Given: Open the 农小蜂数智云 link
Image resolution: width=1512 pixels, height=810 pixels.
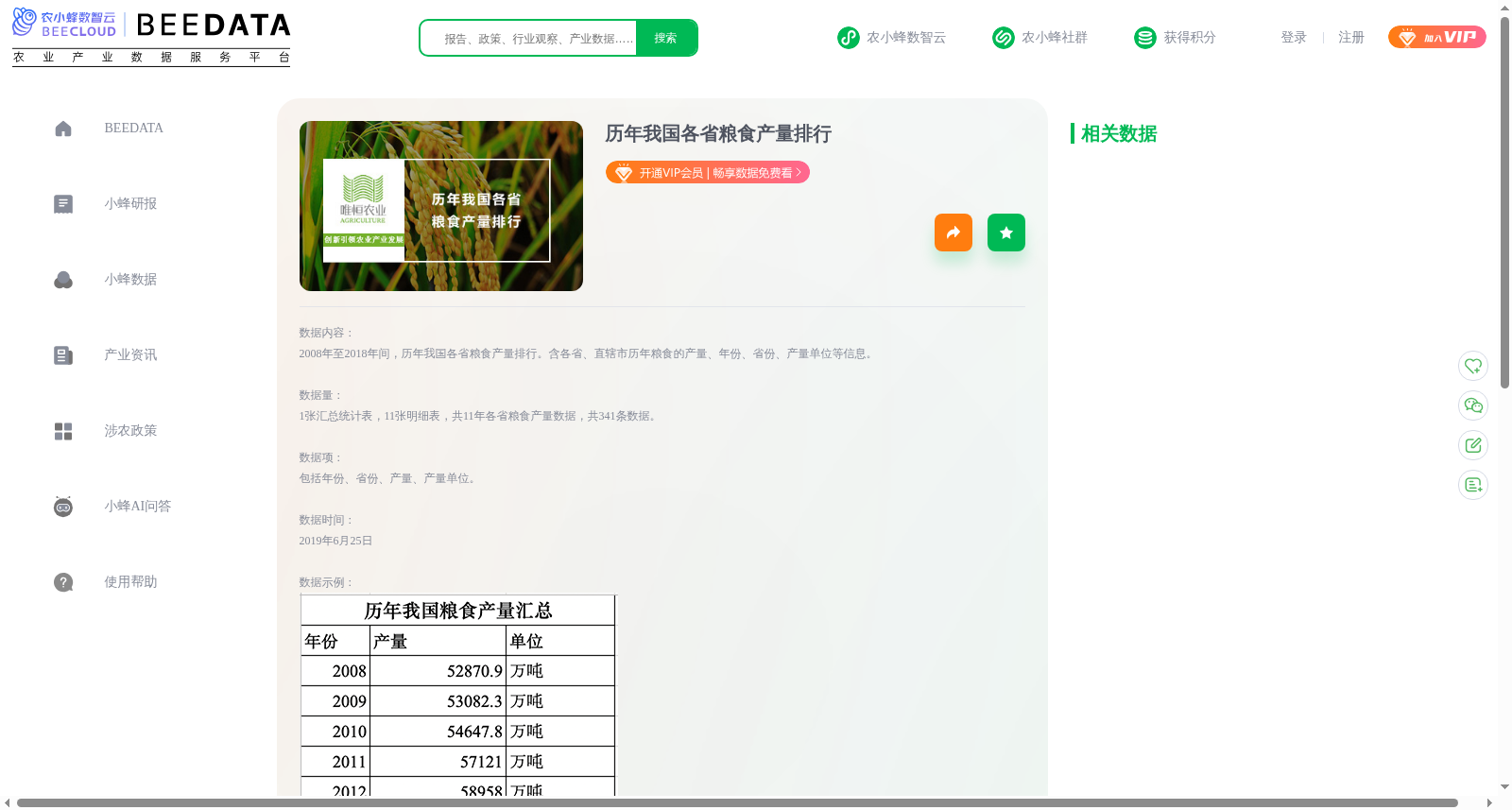Looking at the screenshot, I should (906, 38).
